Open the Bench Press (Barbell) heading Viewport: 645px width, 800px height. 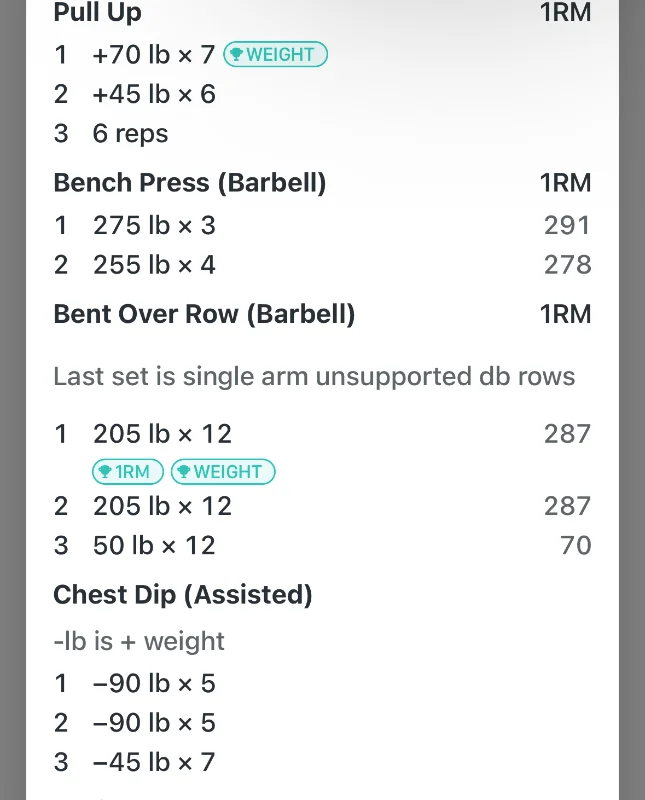[x=190, y=183]
